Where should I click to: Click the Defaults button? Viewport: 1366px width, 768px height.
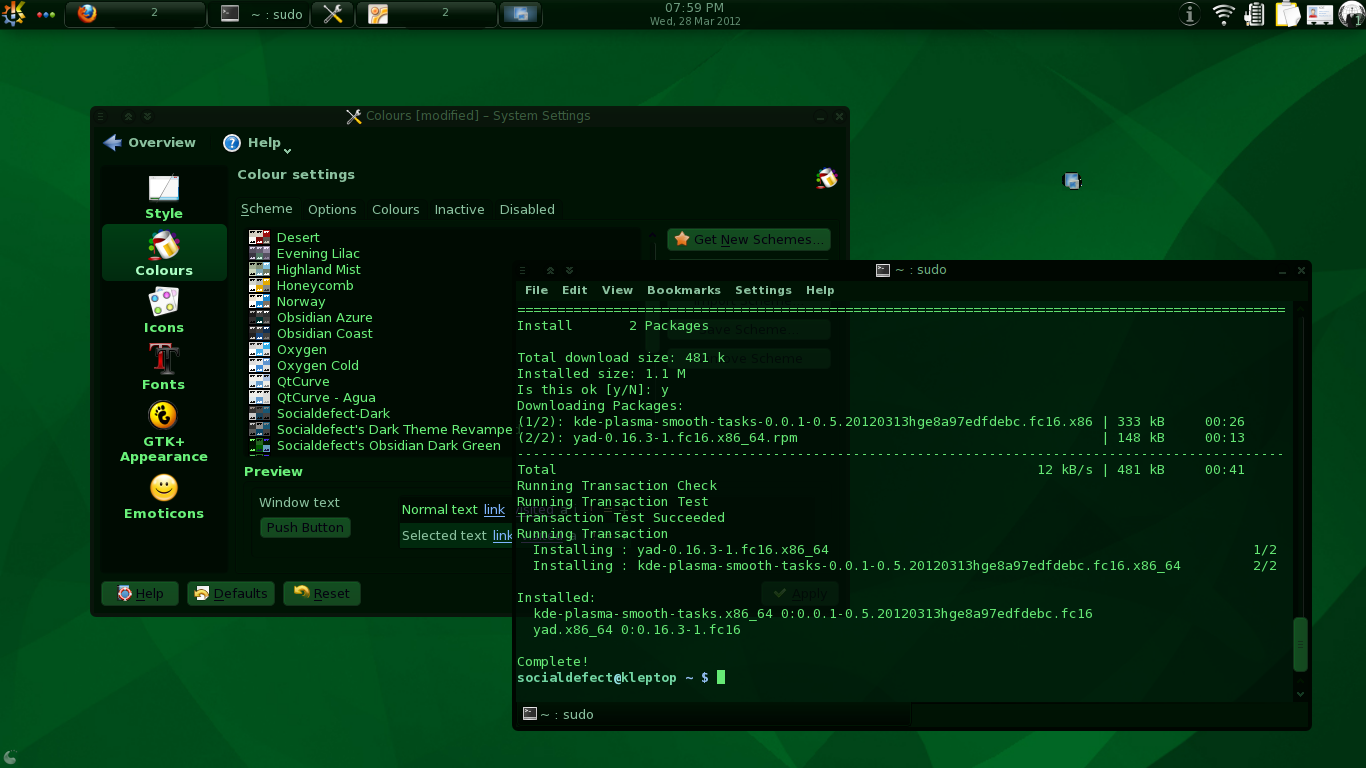(231, 593)
